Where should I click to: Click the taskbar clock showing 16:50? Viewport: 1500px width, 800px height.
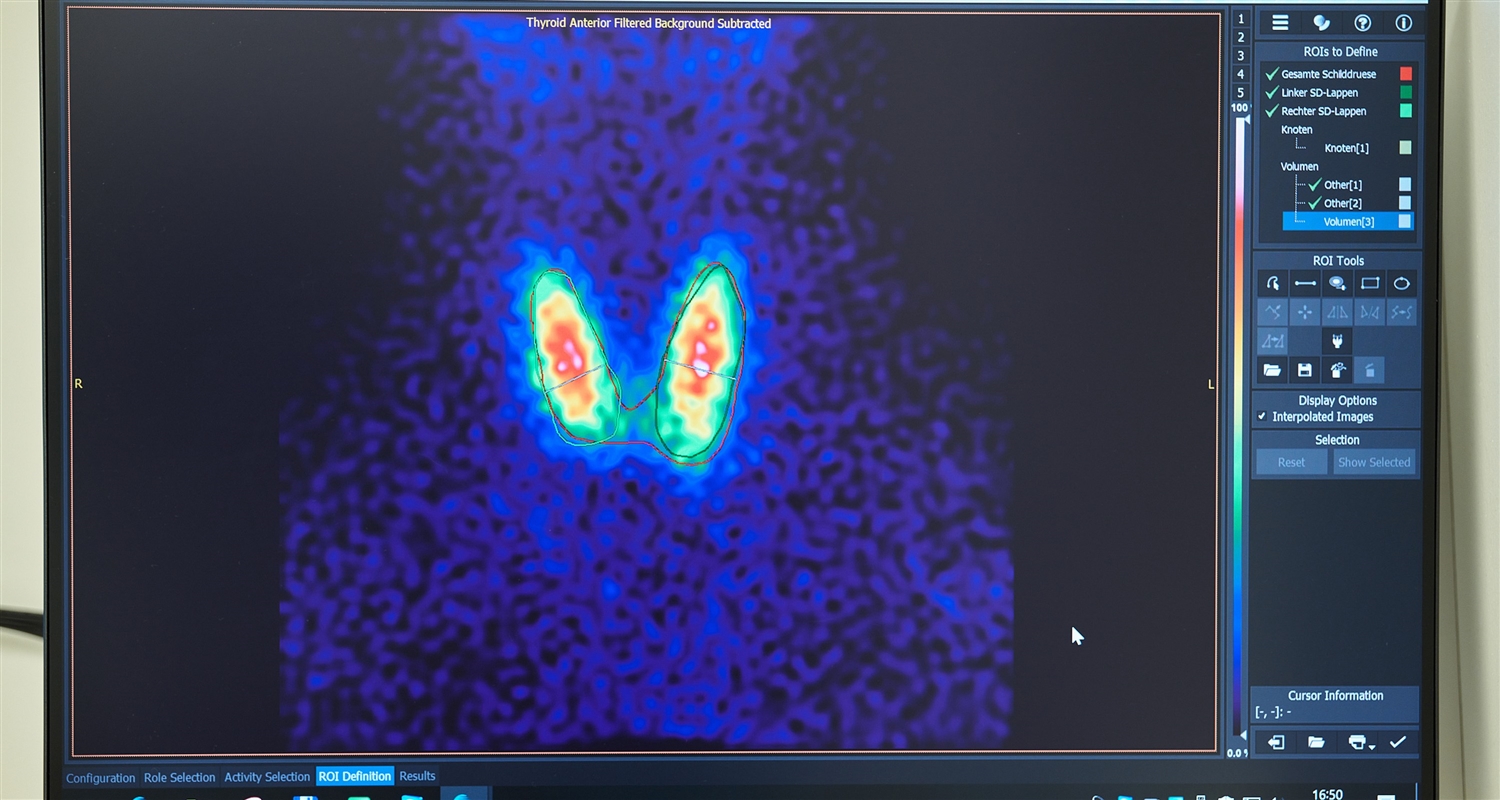(1327, 793)
